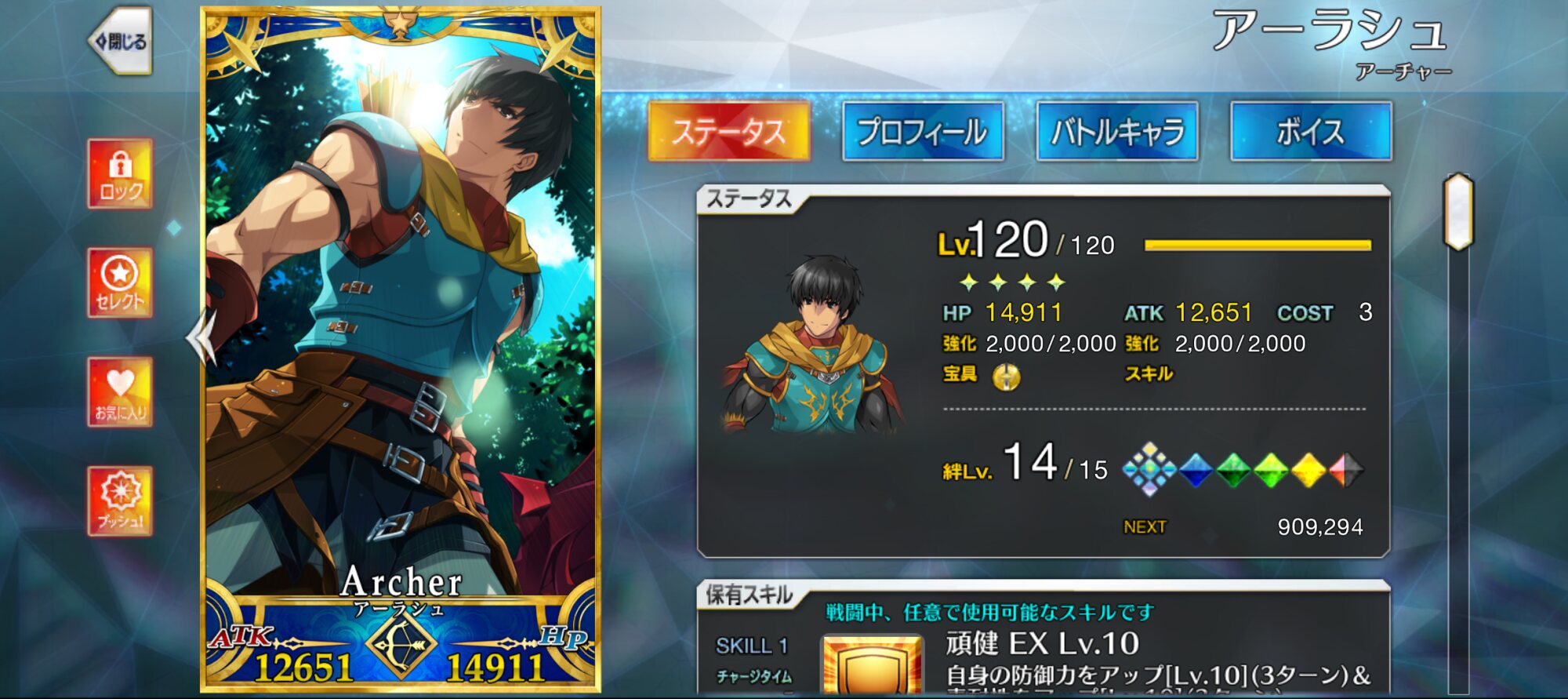1568x699 pixels.
Task: Tap the left arrow beside the card
Action: pos(201,337)
